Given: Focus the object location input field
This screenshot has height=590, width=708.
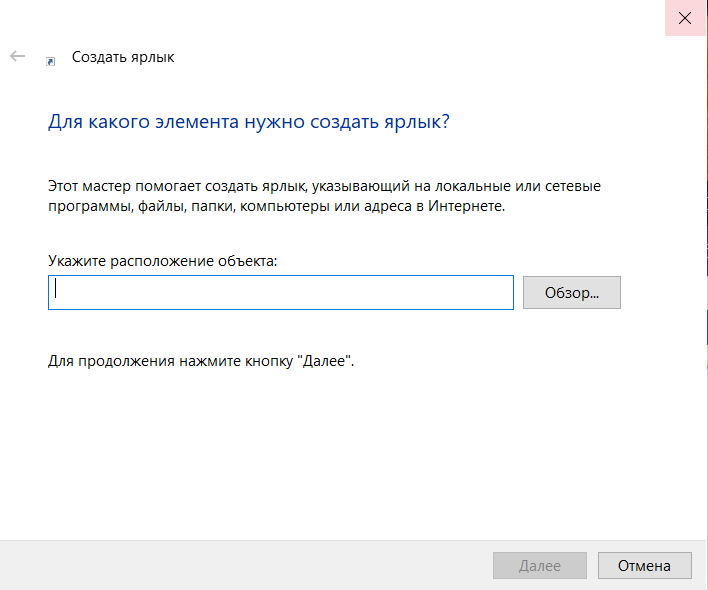Looking at the screenshot, I should [x=281, y=293].
